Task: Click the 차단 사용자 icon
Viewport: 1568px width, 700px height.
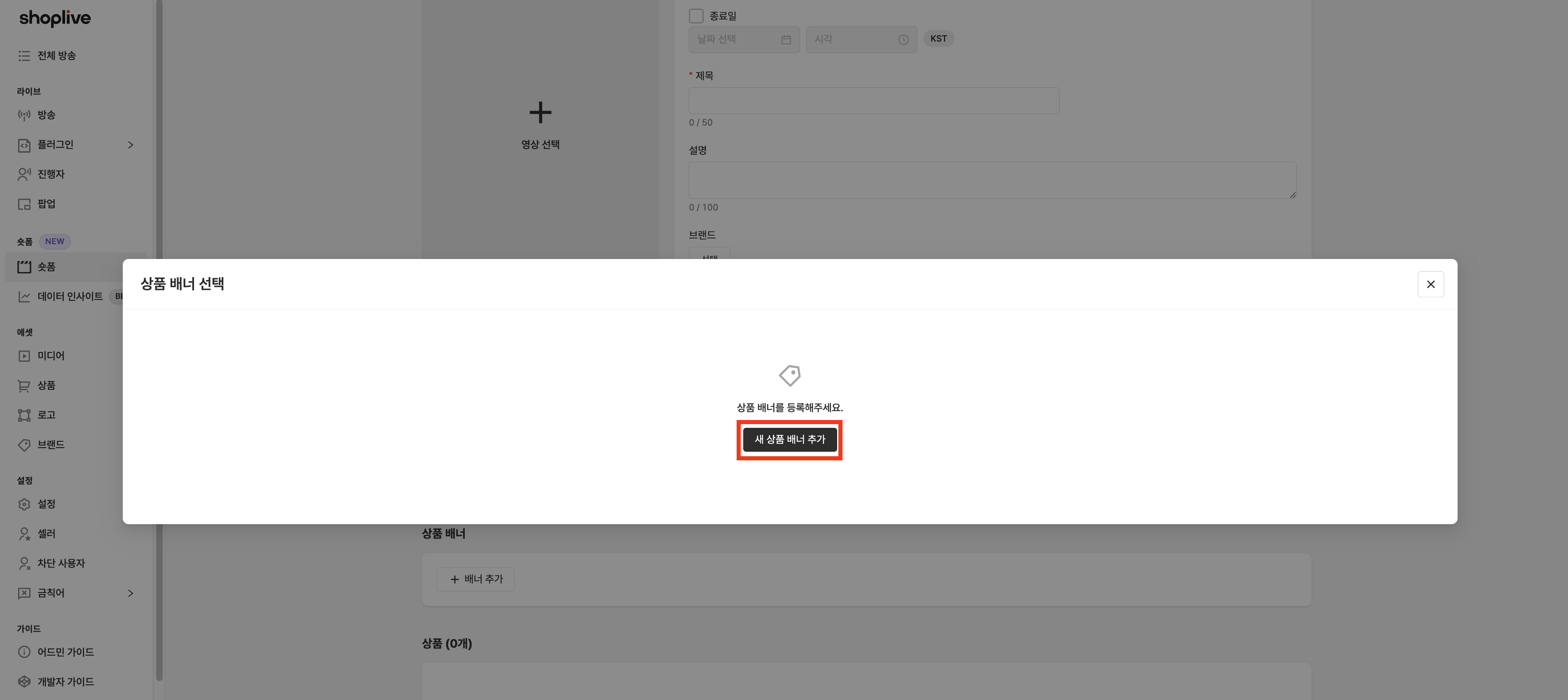Action: tap(24, 564)
